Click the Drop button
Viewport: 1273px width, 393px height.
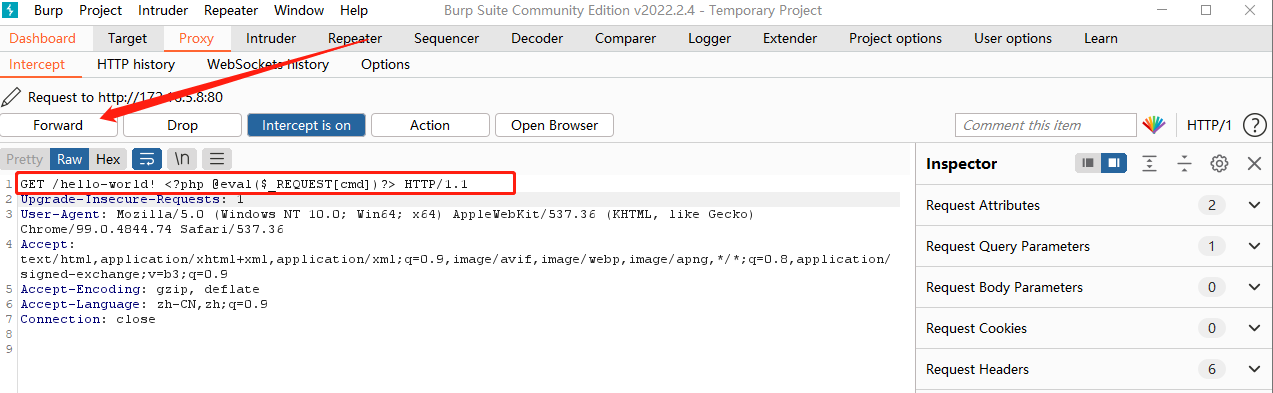(182, 125)
